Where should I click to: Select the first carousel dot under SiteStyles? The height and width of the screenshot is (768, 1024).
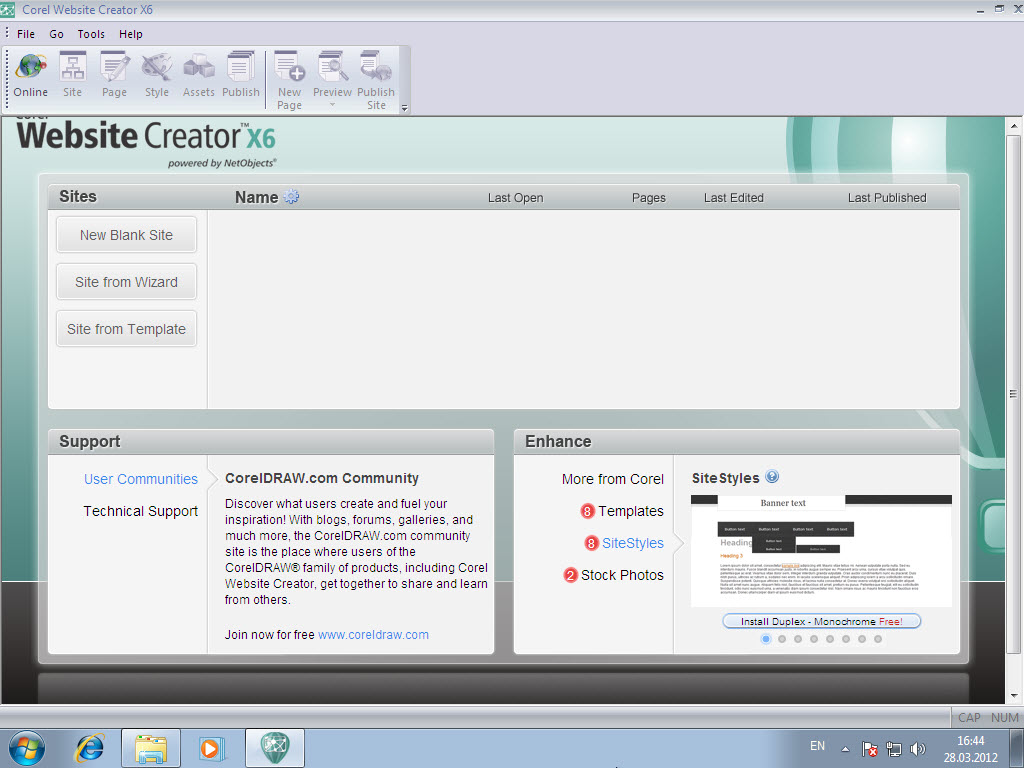pos(766,639)
